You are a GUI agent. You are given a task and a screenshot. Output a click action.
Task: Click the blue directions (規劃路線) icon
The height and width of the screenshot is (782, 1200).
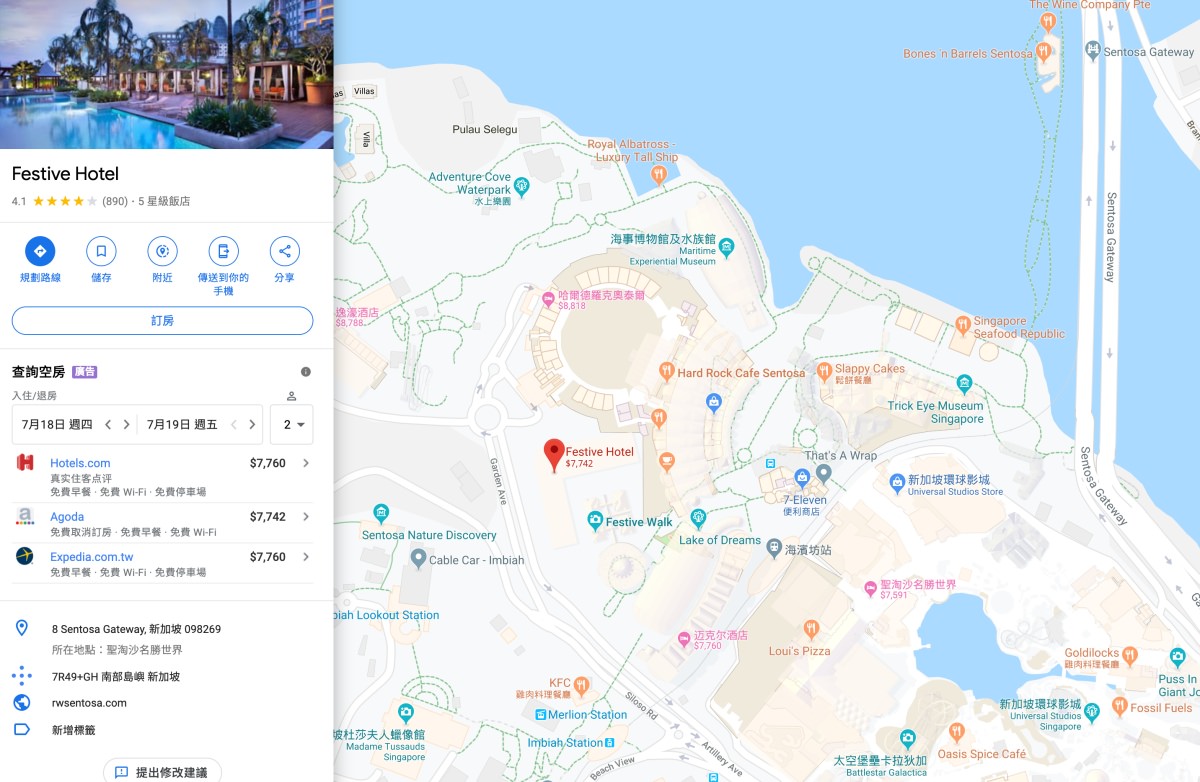tap(40, 251)
